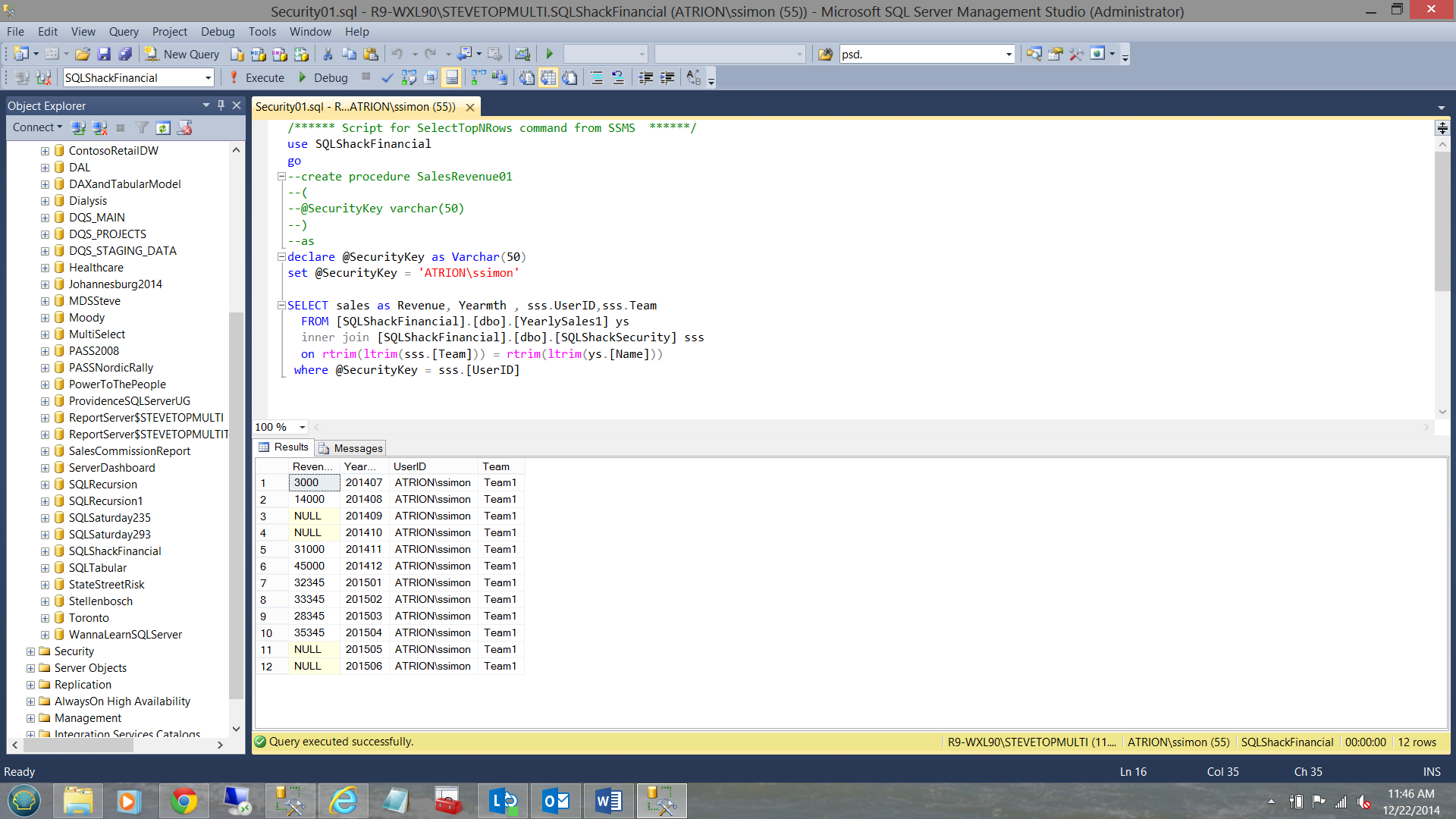The image size is (1456, 819).
Task: Open the Query menu
Action: coord(123,32)
